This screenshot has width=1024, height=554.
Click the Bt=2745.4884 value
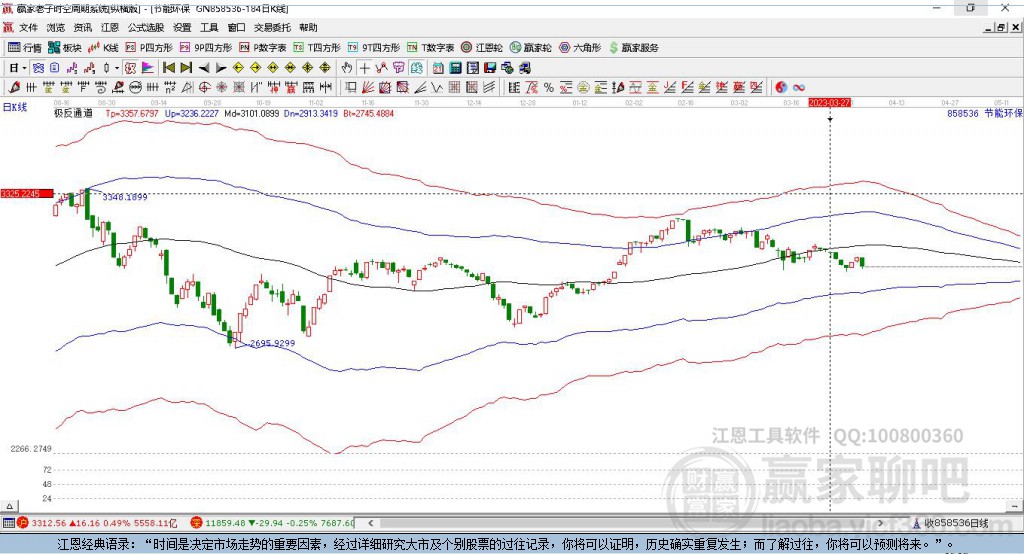pos(368,113)
